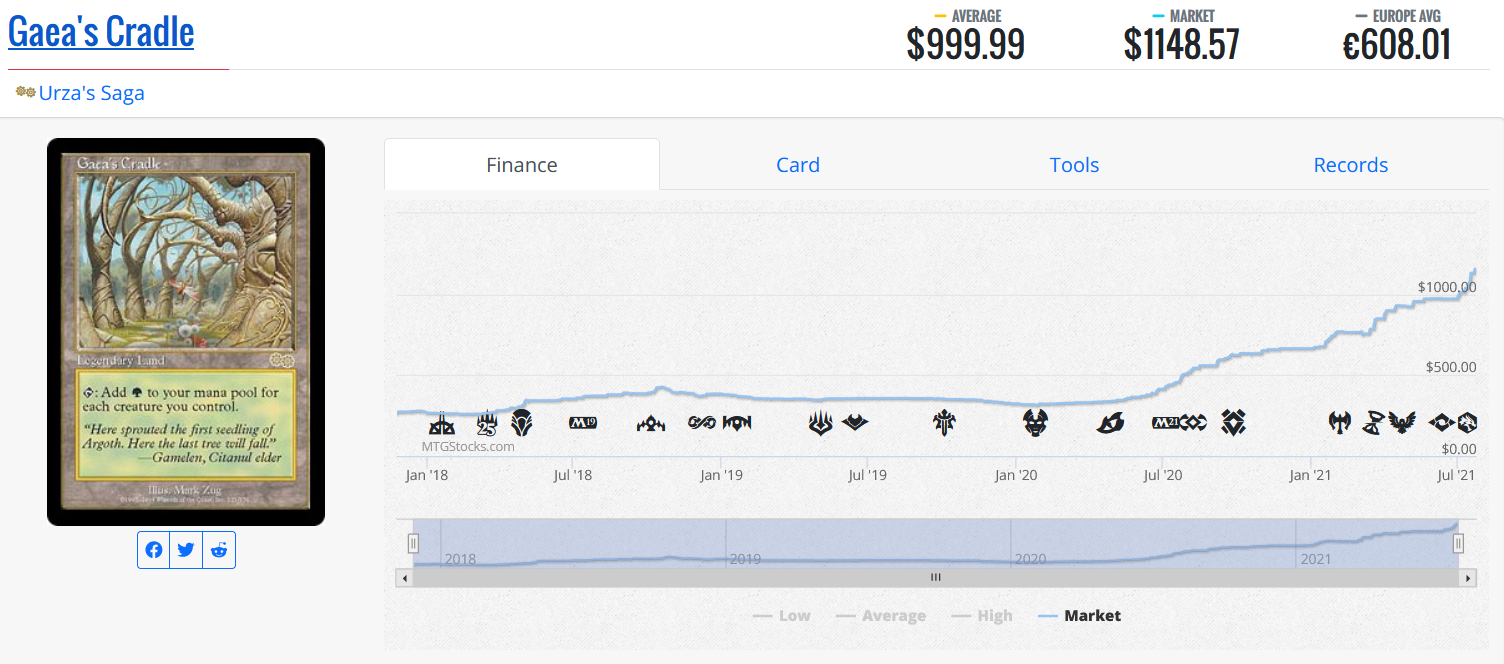Click the Urza's Saga set symbol icon
The width and height of the screenshot is (1504, 664).
coord(25,92)
